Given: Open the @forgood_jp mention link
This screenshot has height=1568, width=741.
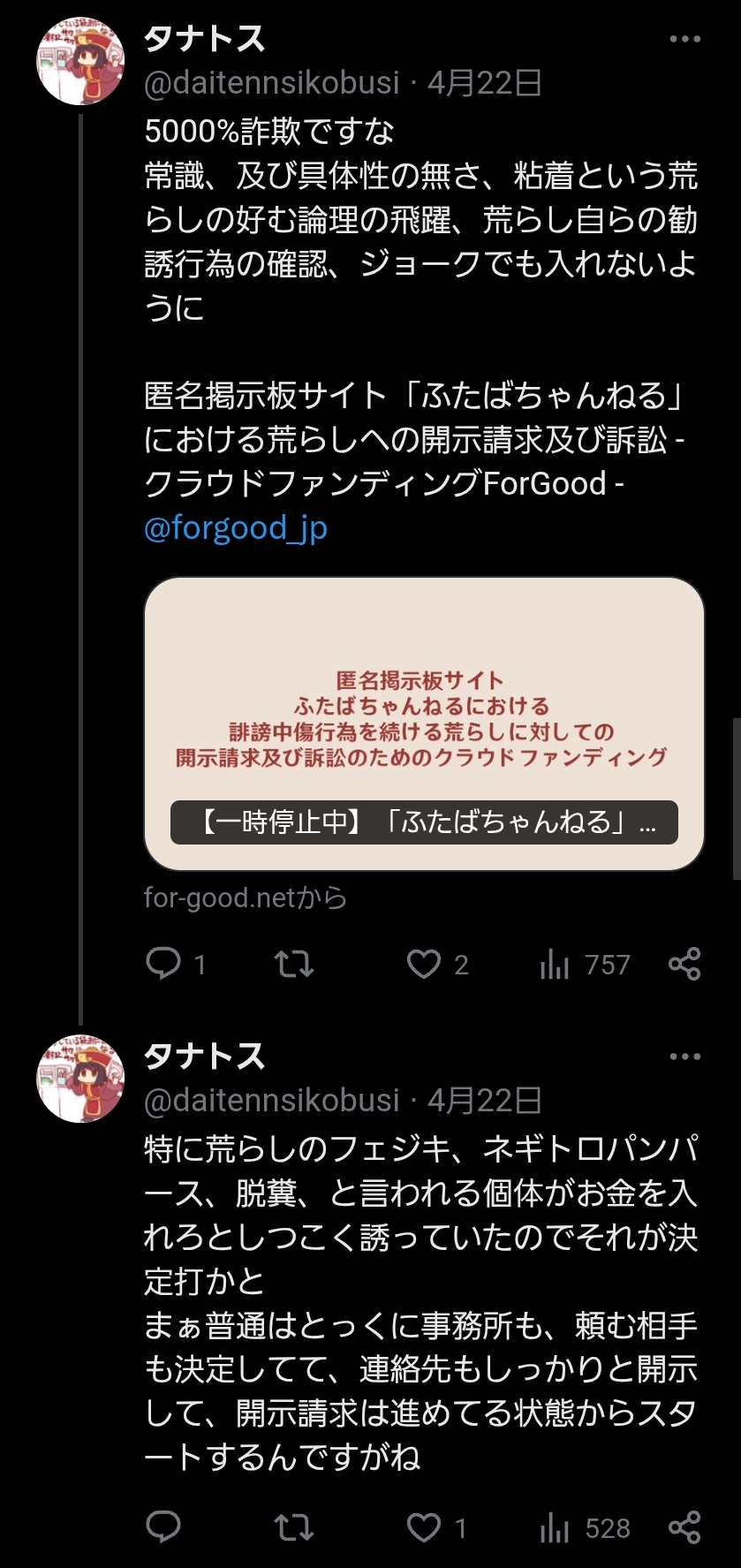Looking at the screenshot, I should pos(236,528).
